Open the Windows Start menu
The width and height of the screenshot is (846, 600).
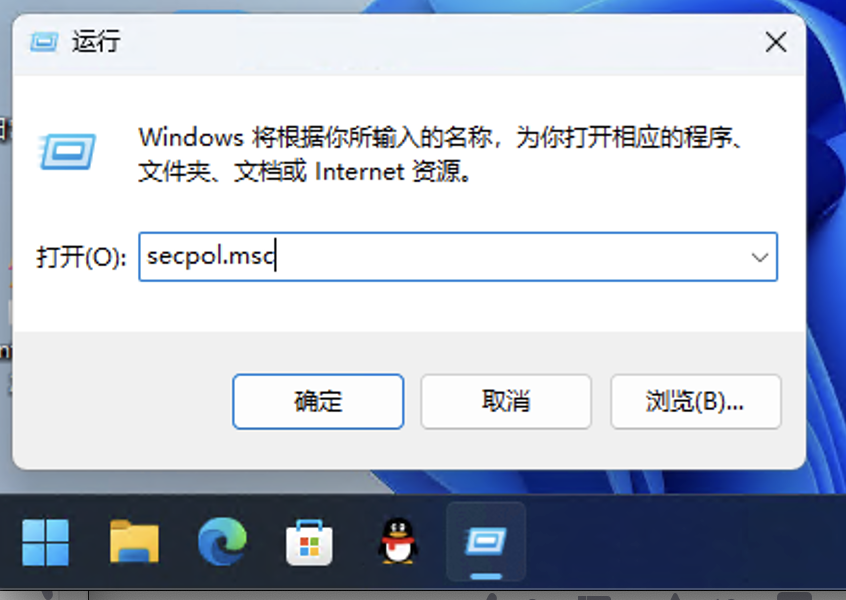pyautogui.click(x=46, y=542)
